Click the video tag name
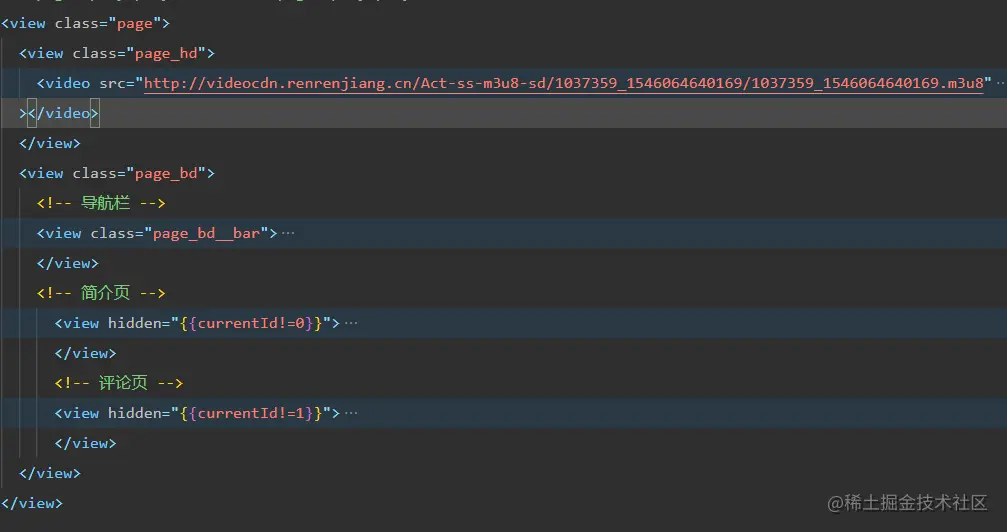 click(x=67, y=84)
